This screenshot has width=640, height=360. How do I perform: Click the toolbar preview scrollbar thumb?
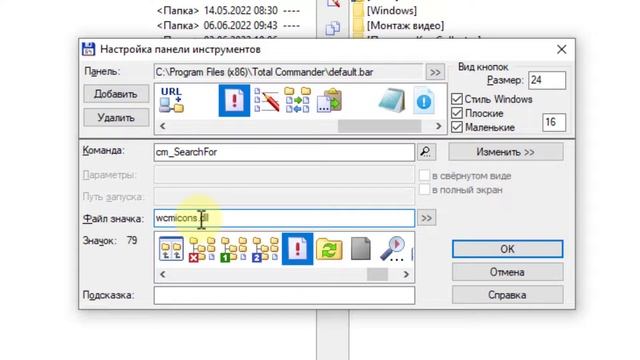[379, 126]
